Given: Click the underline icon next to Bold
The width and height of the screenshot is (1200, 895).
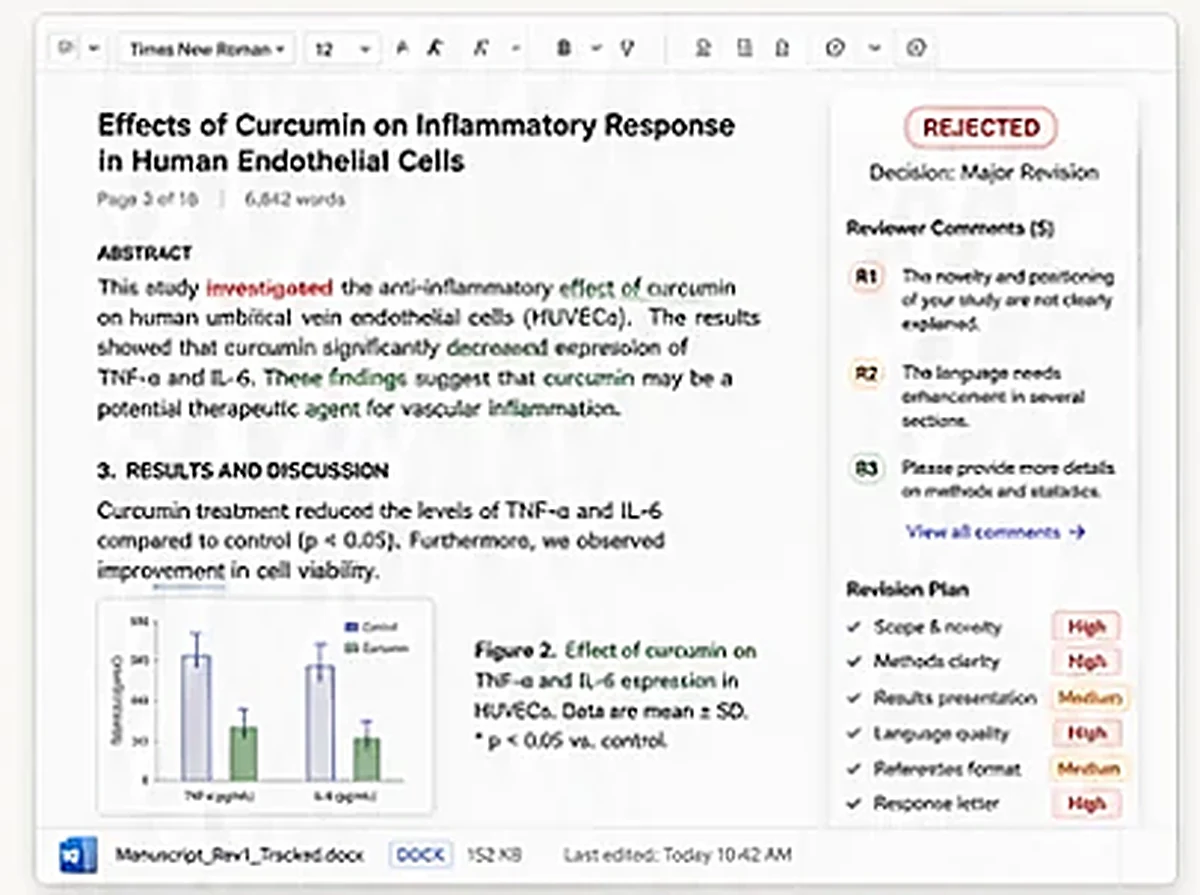Looking at the screenshot, I should [x=627, y=48].
